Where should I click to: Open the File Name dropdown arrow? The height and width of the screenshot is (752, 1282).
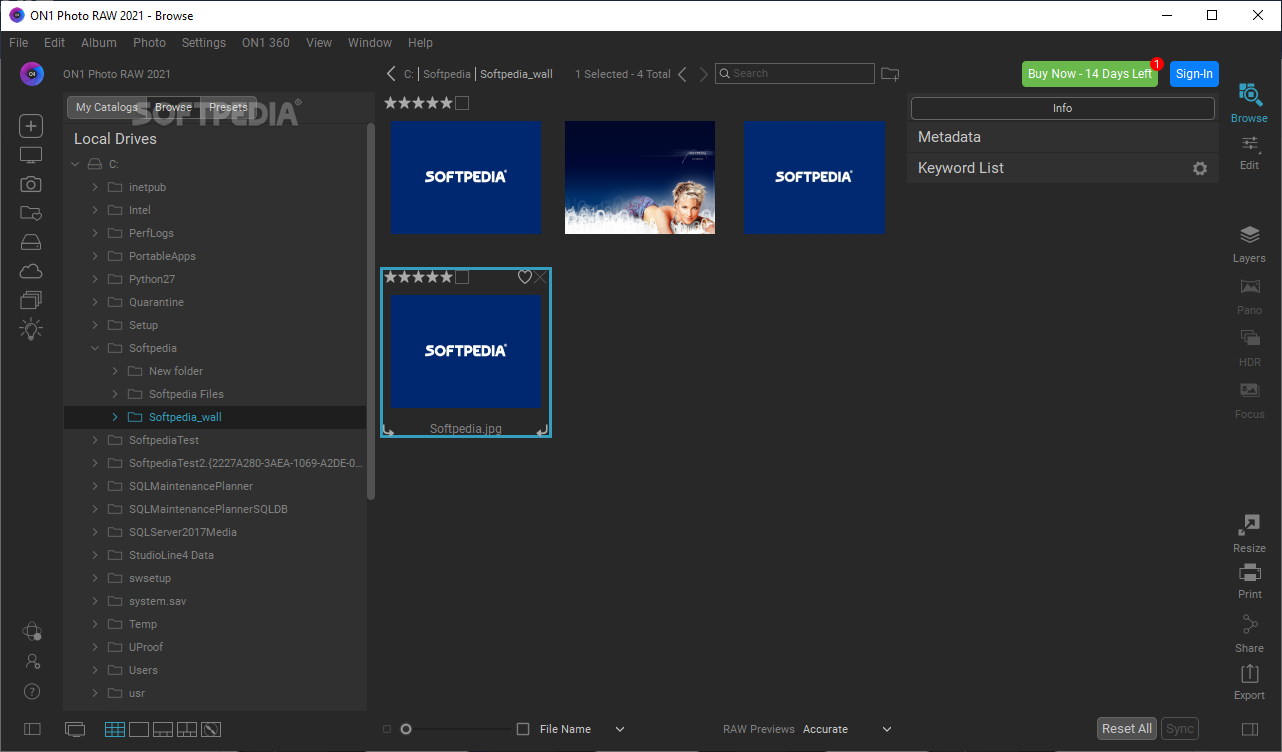click(x=620, y=729)
